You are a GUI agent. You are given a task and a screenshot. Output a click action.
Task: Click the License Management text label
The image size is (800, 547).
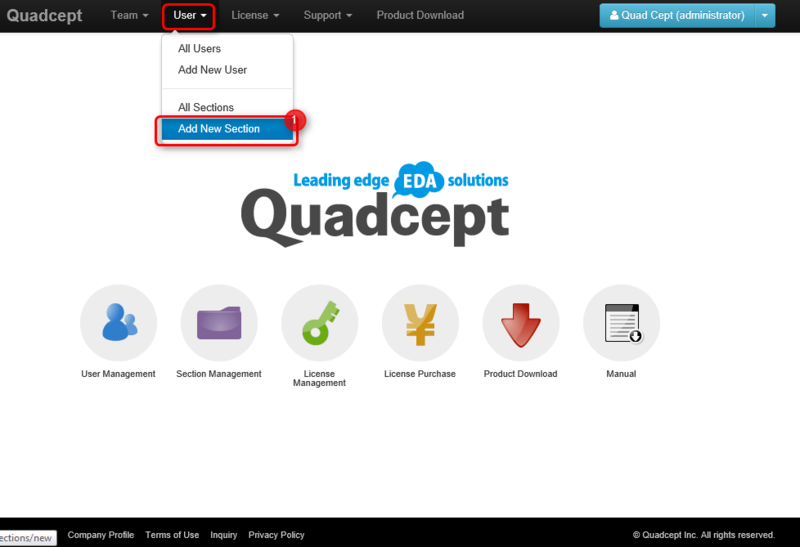[319, 378]
